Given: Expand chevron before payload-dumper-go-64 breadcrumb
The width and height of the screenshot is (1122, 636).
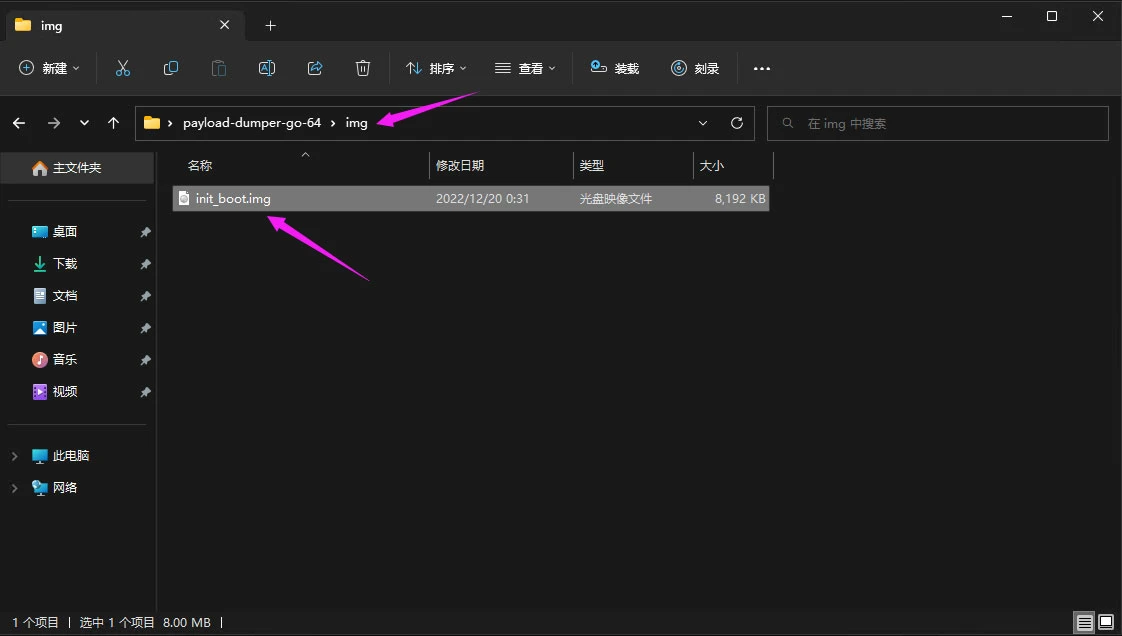Looking at the screenshot, I should (170, 124).
